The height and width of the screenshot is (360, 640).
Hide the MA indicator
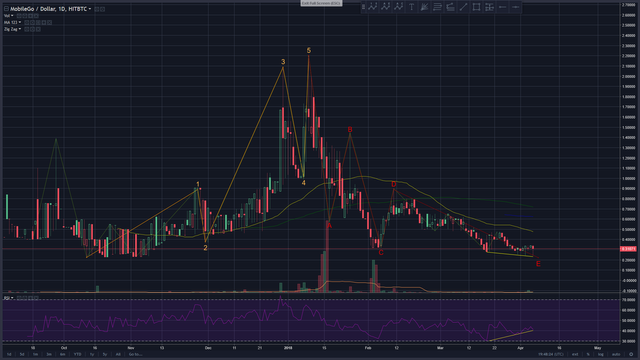click(x=27, y=22)
